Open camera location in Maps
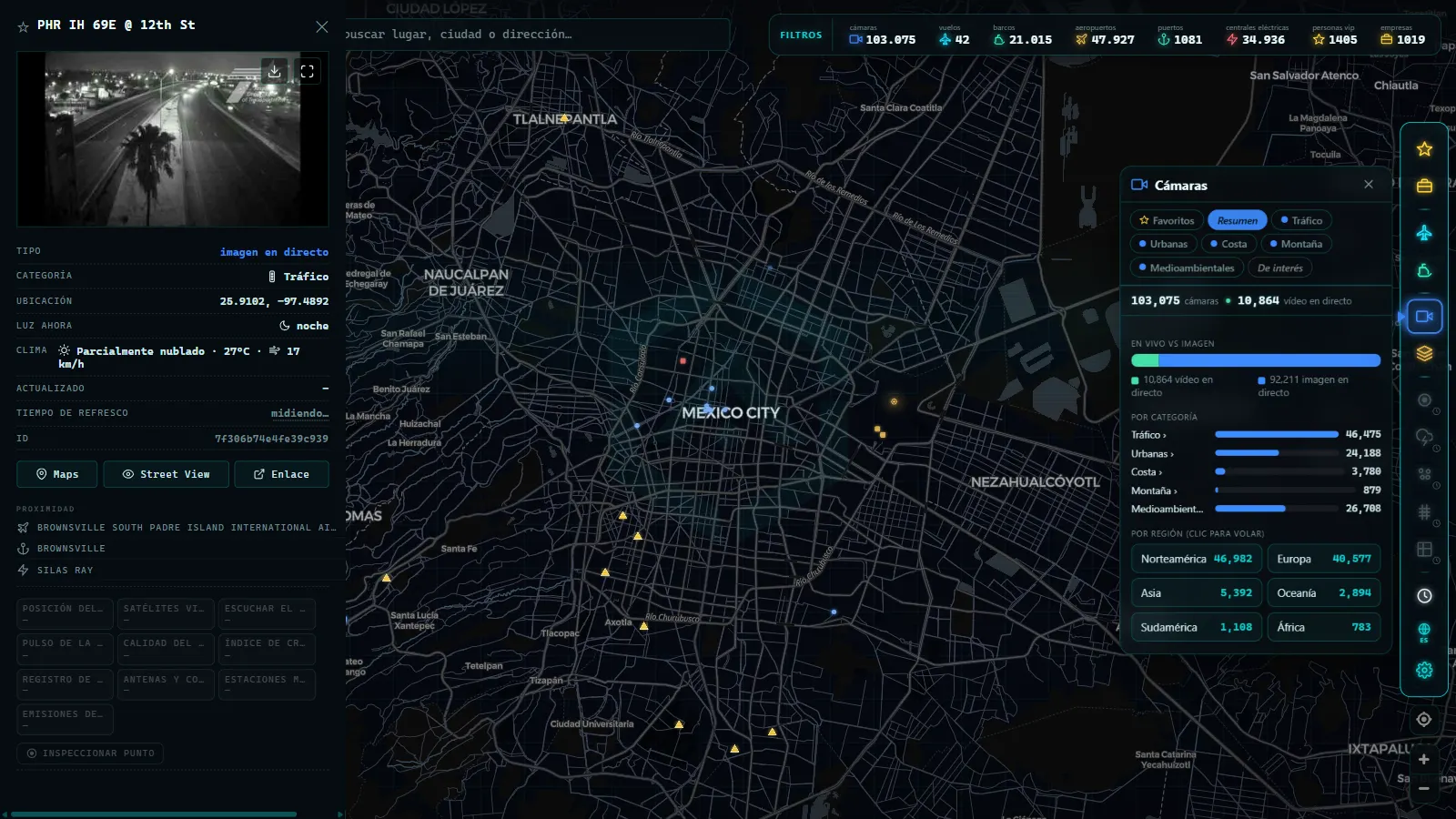 pyautogui.click(x=57, y=474)
